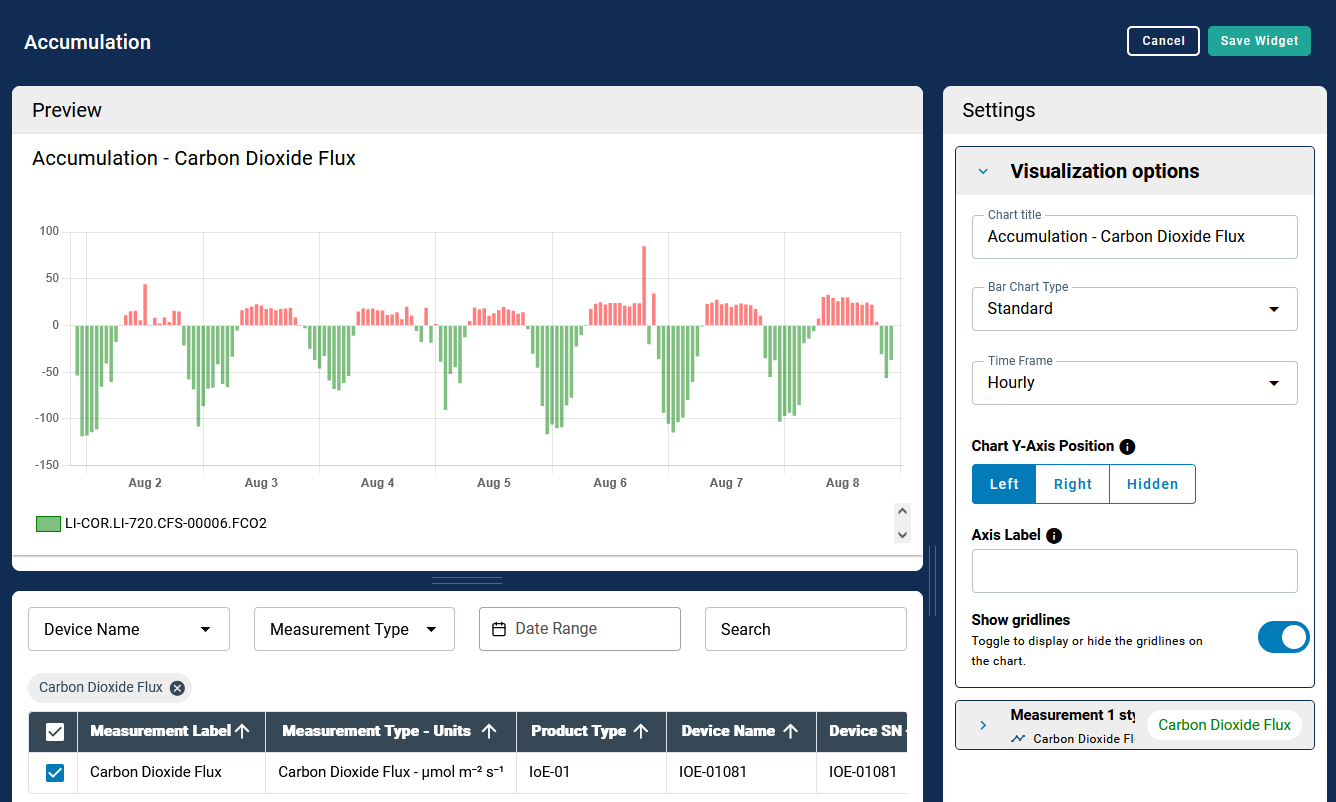Sort by Device Name arrow icon
1336x802 pixels.
790,731
